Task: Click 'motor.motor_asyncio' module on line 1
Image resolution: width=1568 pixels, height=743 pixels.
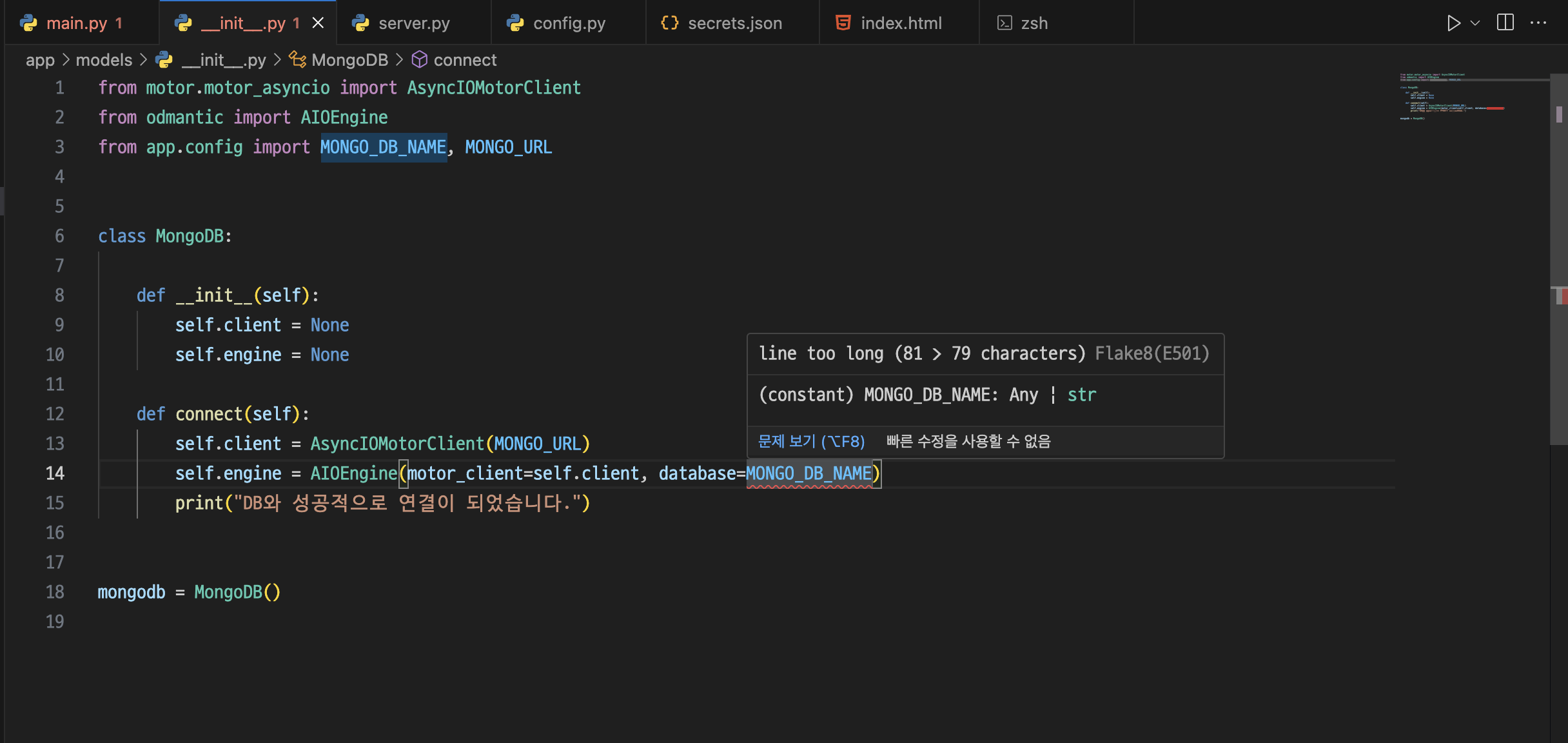Action: (x=238, y=88)
